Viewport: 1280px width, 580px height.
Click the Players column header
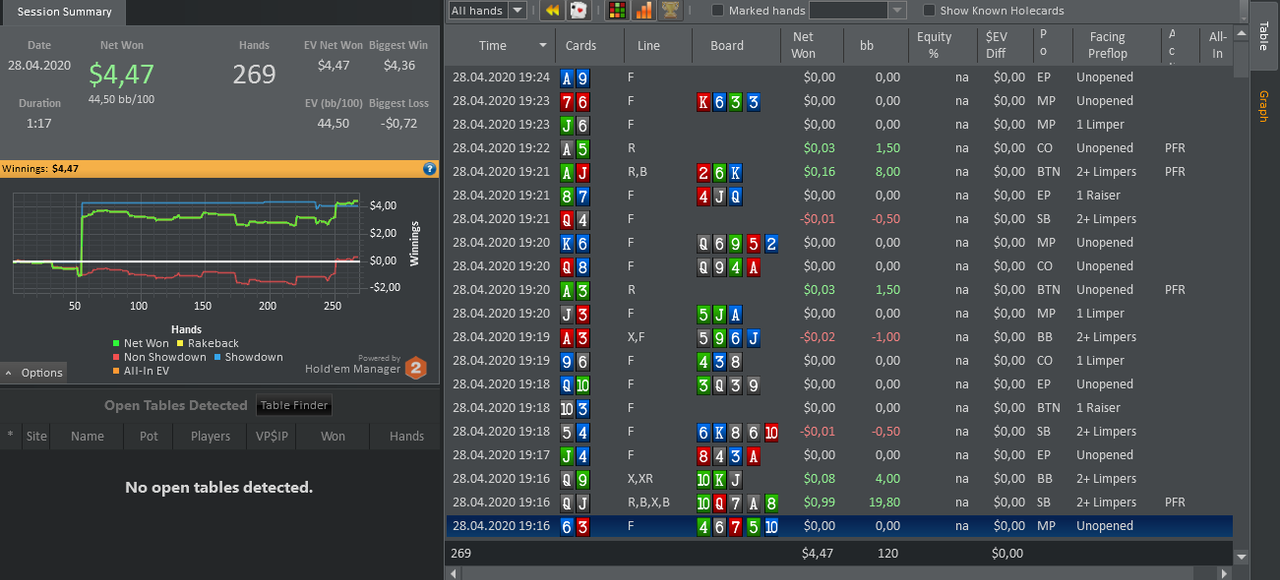[x=210, y=436]
